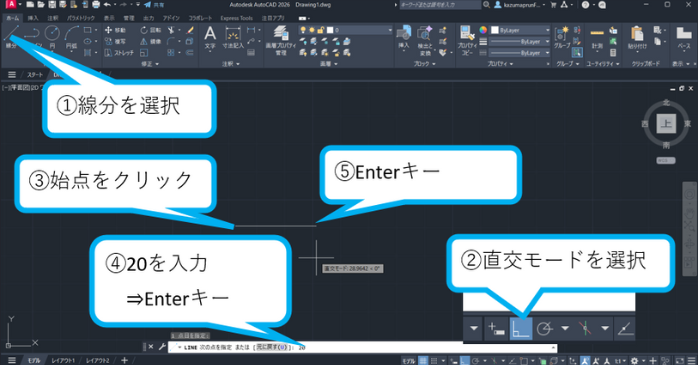Viewport: 698px width, 365px height.
Task: Select the 鏡像 (Mirror) tool
Action: (150, 41)
